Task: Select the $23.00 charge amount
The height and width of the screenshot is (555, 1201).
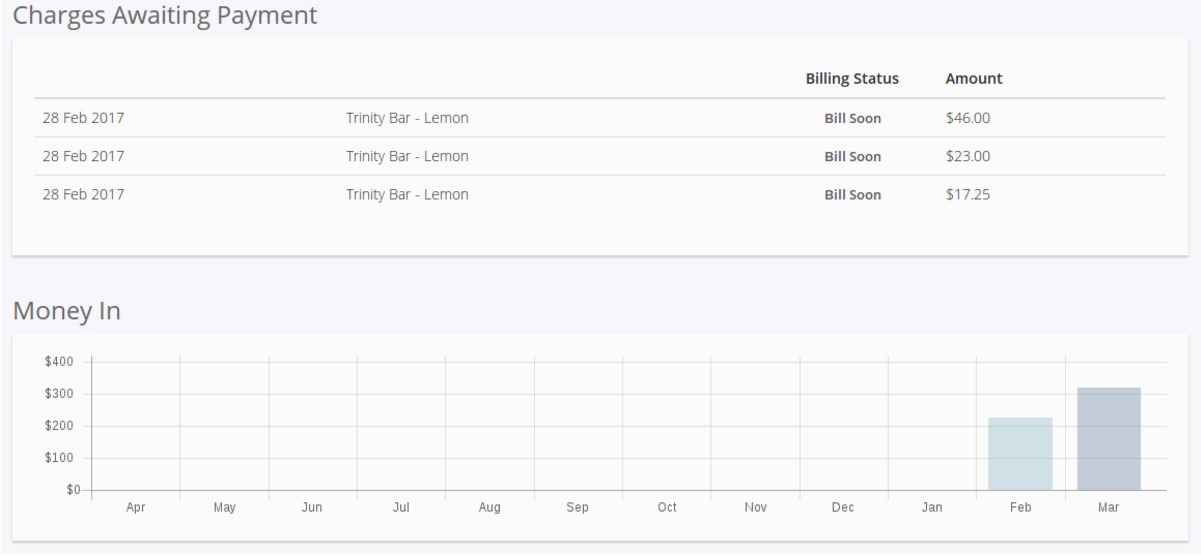Action: click(967, 156)
